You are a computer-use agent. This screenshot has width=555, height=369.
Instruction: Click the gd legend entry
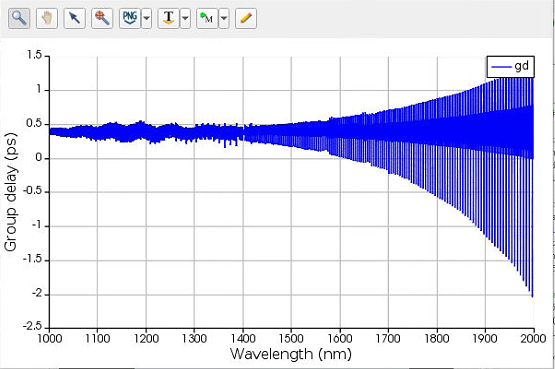point(510,67)
